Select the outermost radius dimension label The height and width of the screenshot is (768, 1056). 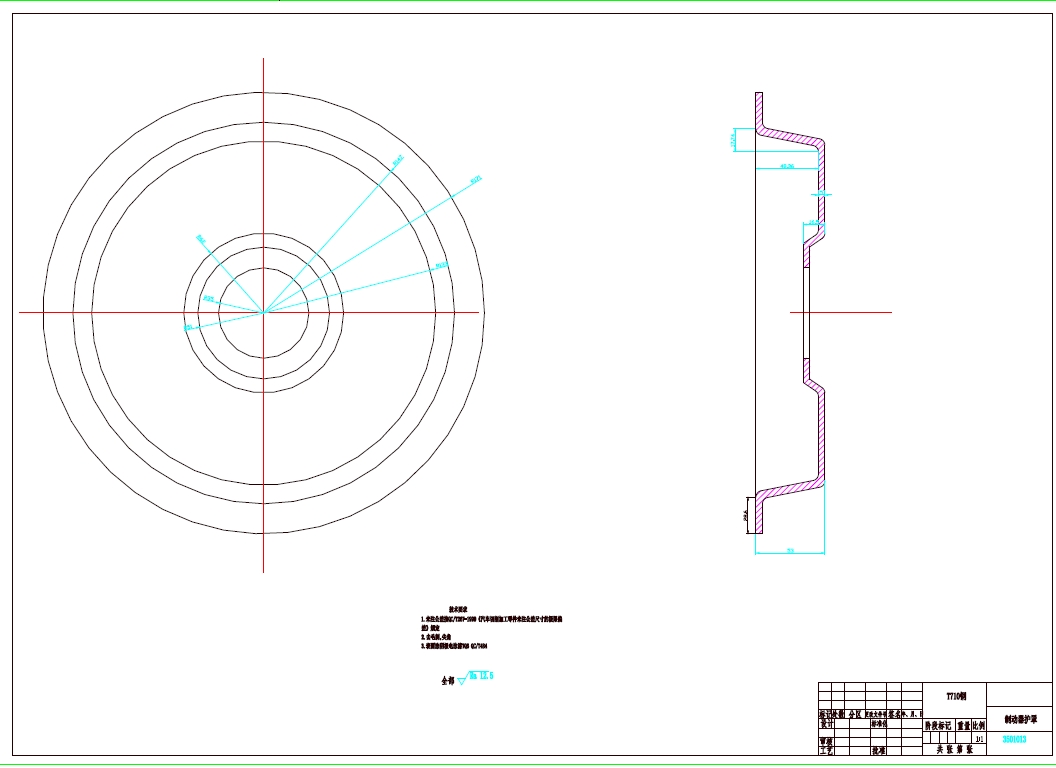(x=476, y=180)
